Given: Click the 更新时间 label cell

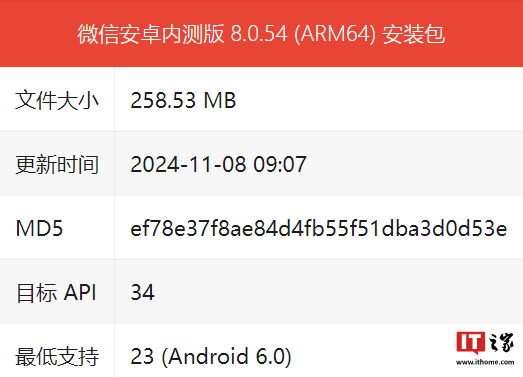Looking at the screenshot, I should (57, 164).
